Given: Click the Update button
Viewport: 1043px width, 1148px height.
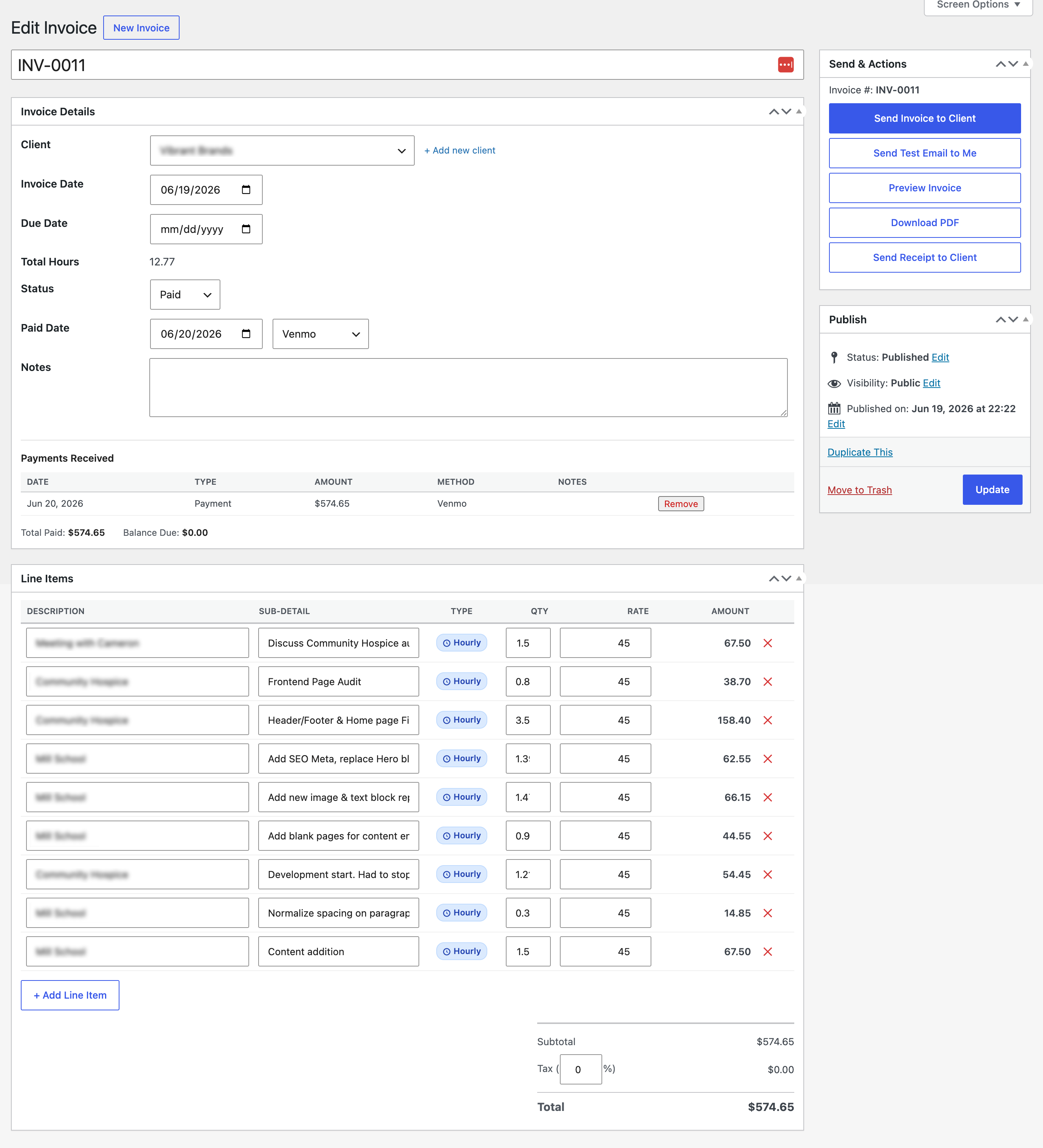Looking at the screenshot, I should pyautogui.click(x=992, y=490).
